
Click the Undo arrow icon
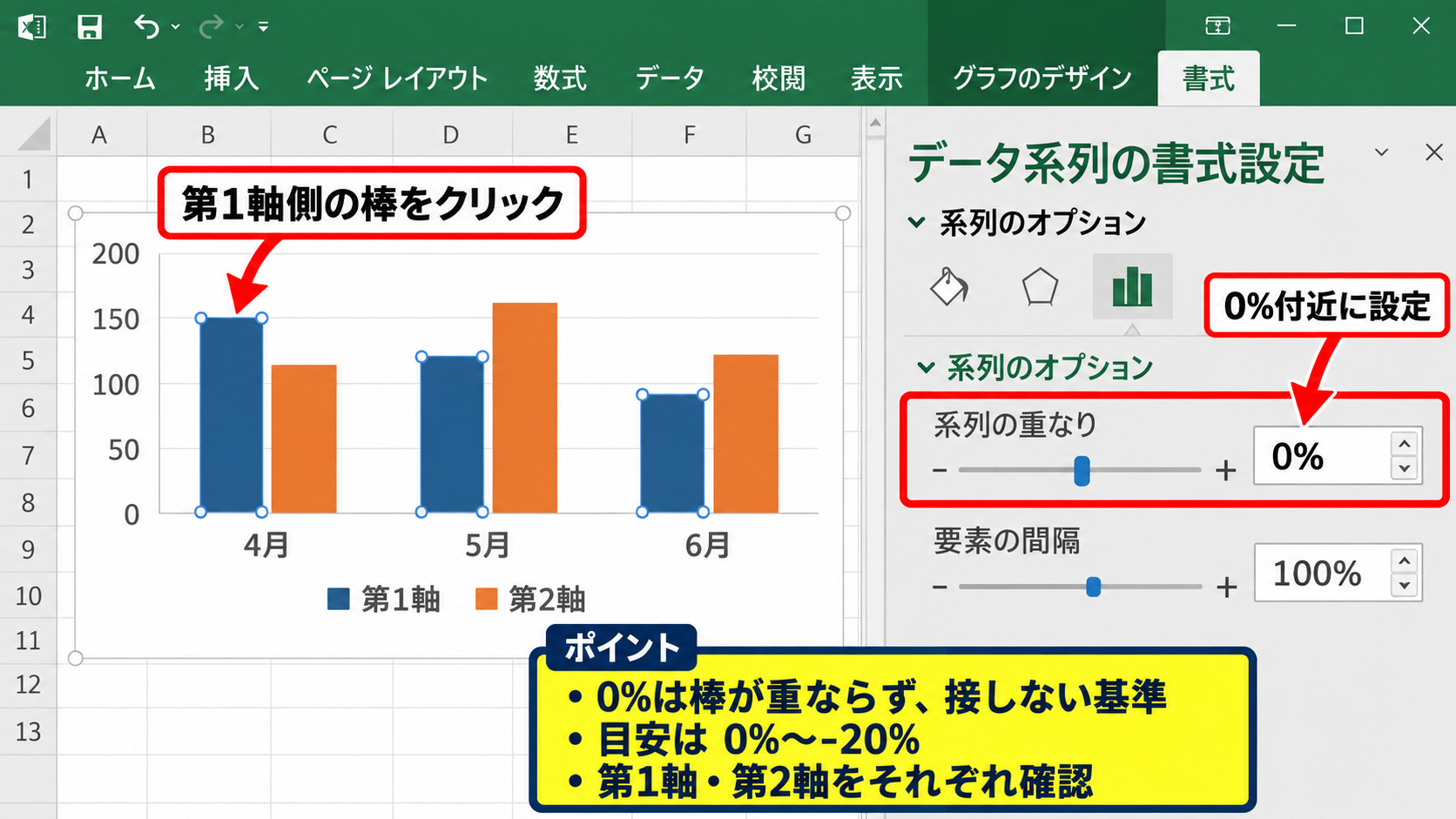click(146, 27)
